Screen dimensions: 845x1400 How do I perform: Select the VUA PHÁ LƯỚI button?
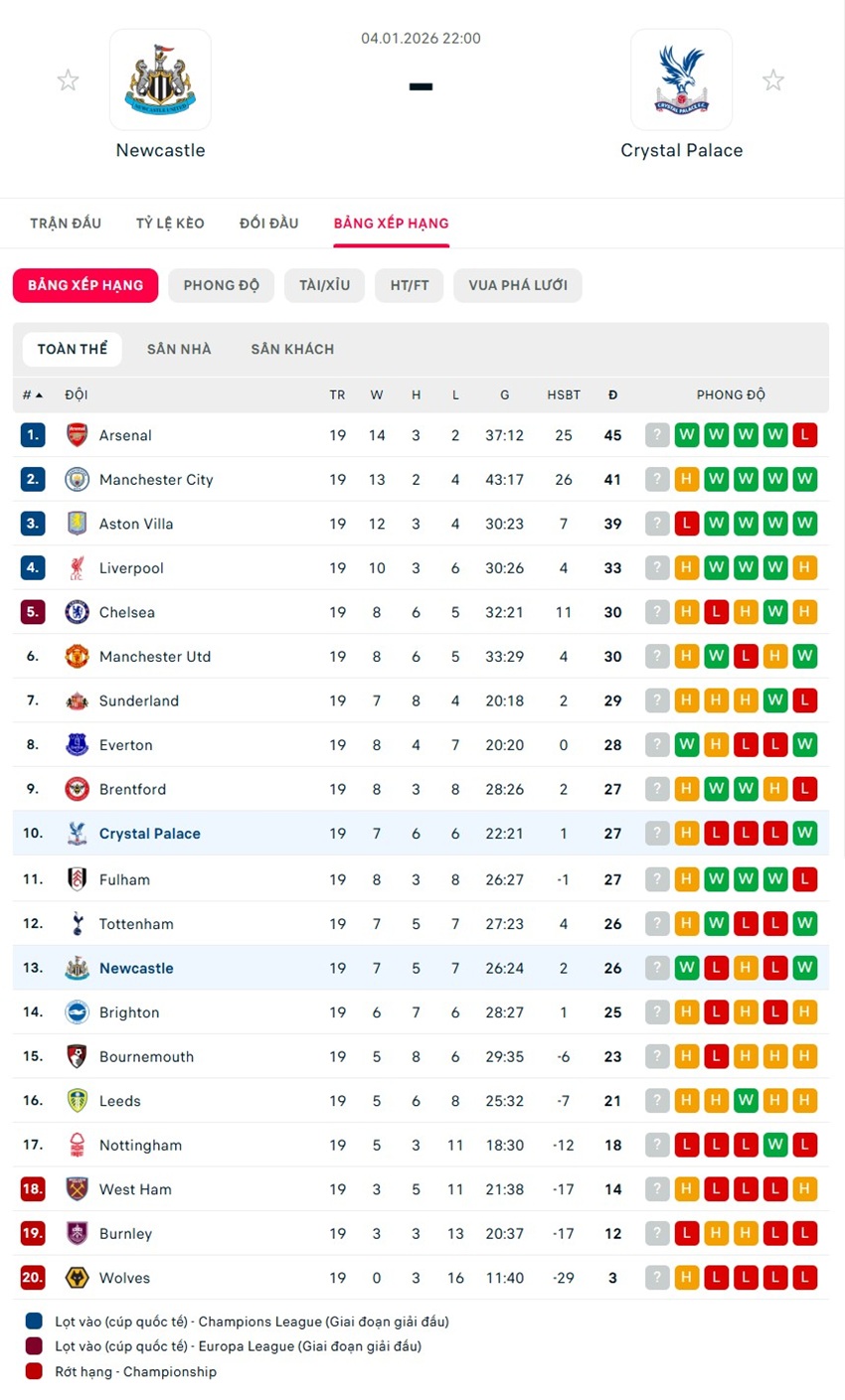click(x=518, y=285)
